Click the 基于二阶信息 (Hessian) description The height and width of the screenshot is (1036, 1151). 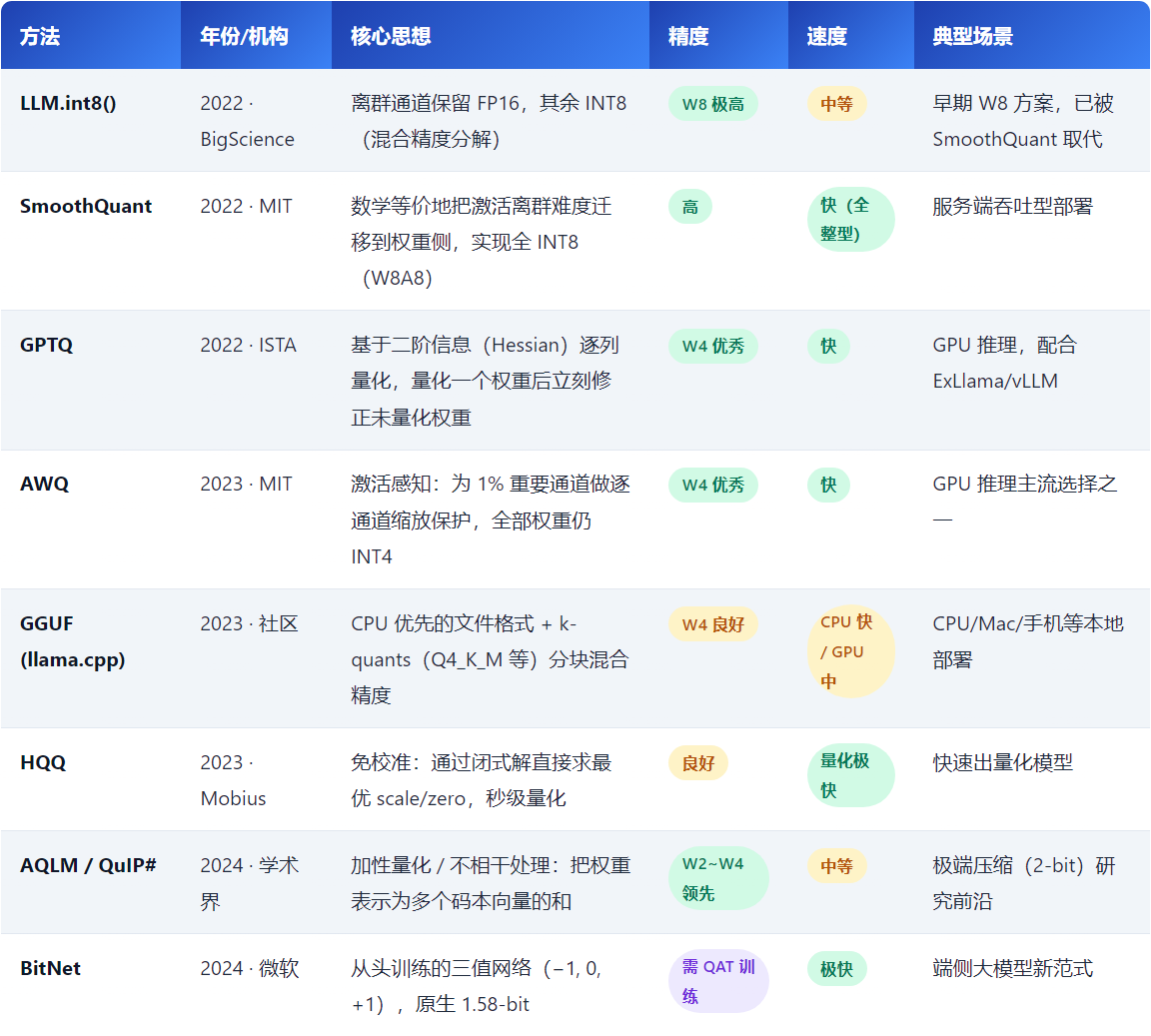(486, 381)
